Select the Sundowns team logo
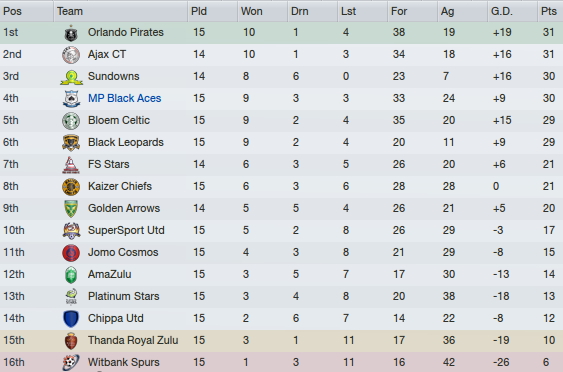This screenshot has width=563, height=372. (x=71, y=77)
